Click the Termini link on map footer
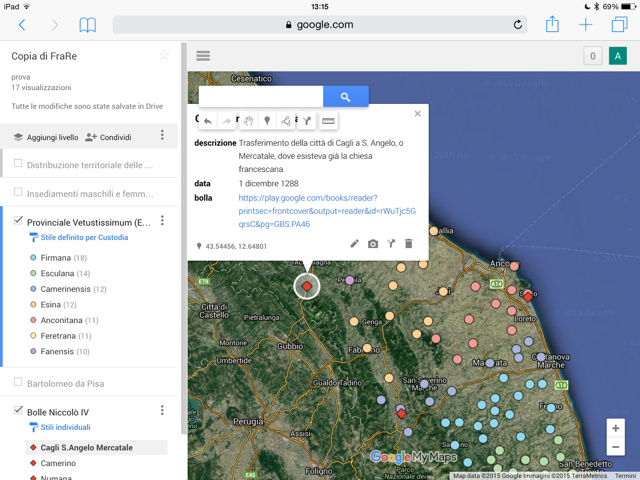The image size is (640, 480). point(627,476)
